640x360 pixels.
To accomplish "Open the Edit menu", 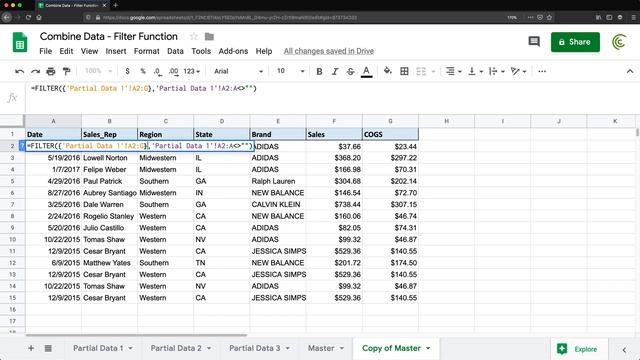I will (x=66, y=51).
